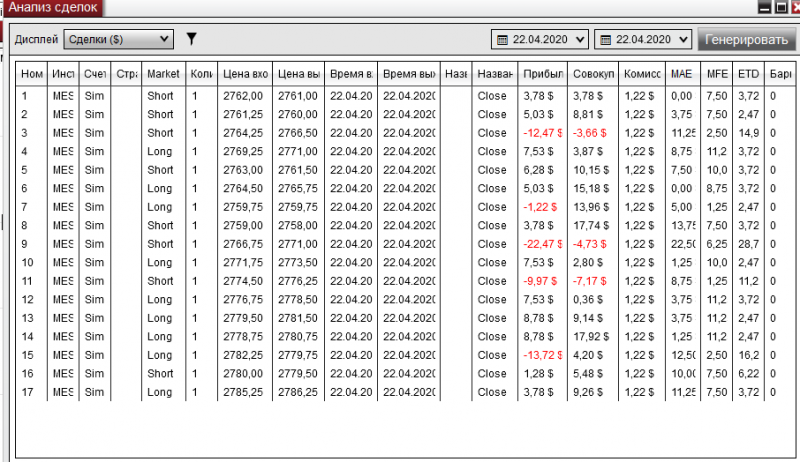Viewport: 800px width, 462px height.
Task: Select cumulative profit 17,74 $ in row 8
Action: point(591,225)
